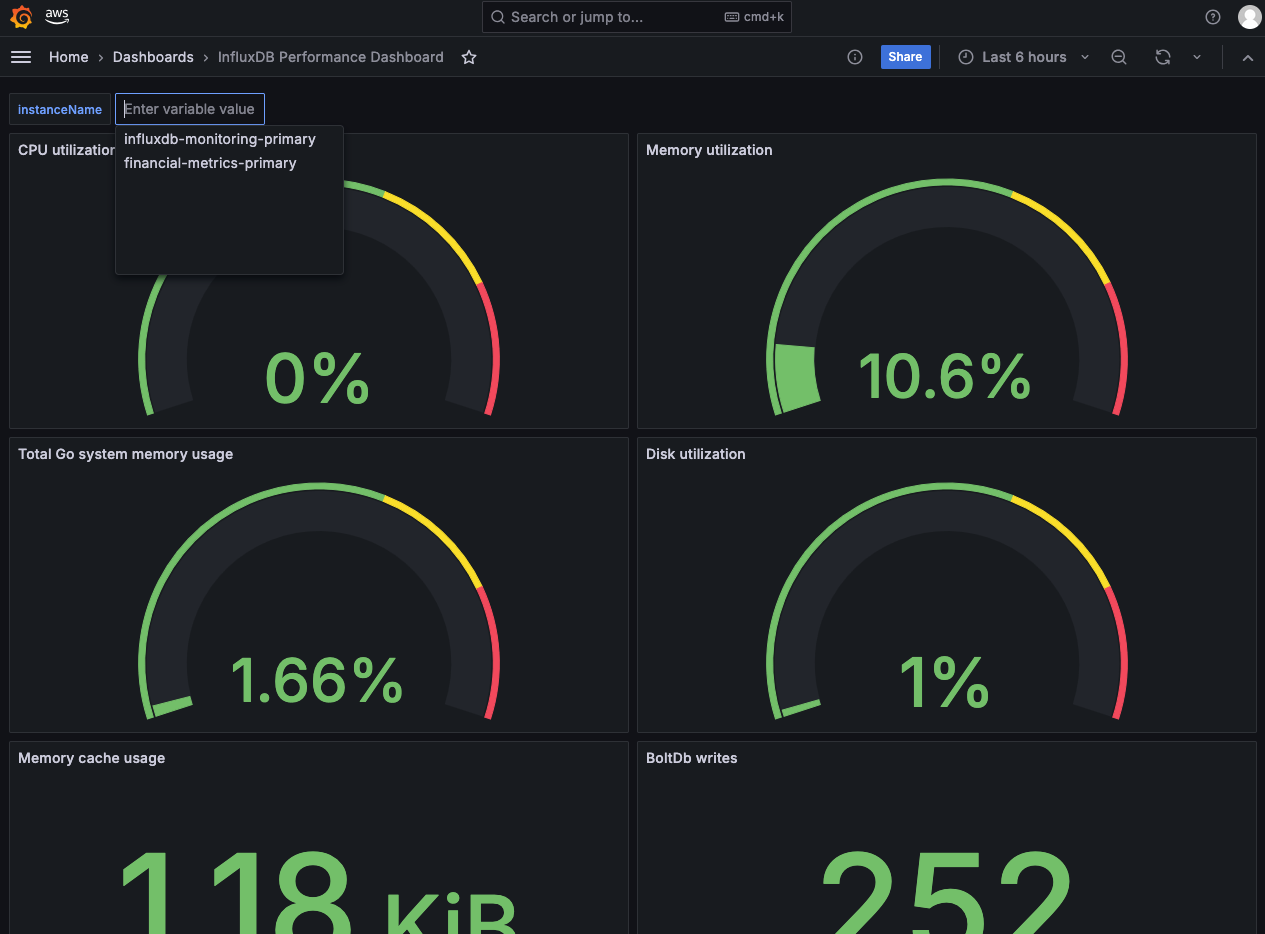Image resolution: width=1265 pixels, height=934 pixels.
Task: Click the zoom out time range icon
Action: [x=1119, y=57]
